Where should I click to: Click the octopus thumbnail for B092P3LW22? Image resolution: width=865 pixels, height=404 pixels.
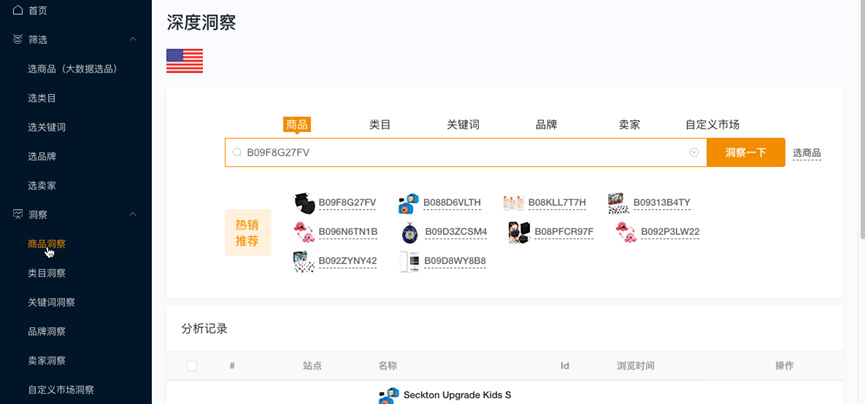tap(627, 232)
